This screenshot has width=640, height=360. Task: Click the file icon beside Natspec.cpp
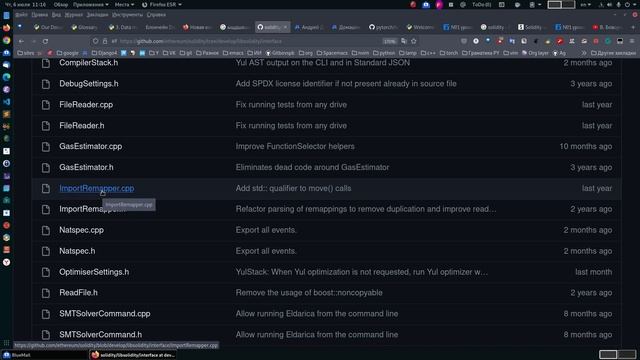pos(46,230)
